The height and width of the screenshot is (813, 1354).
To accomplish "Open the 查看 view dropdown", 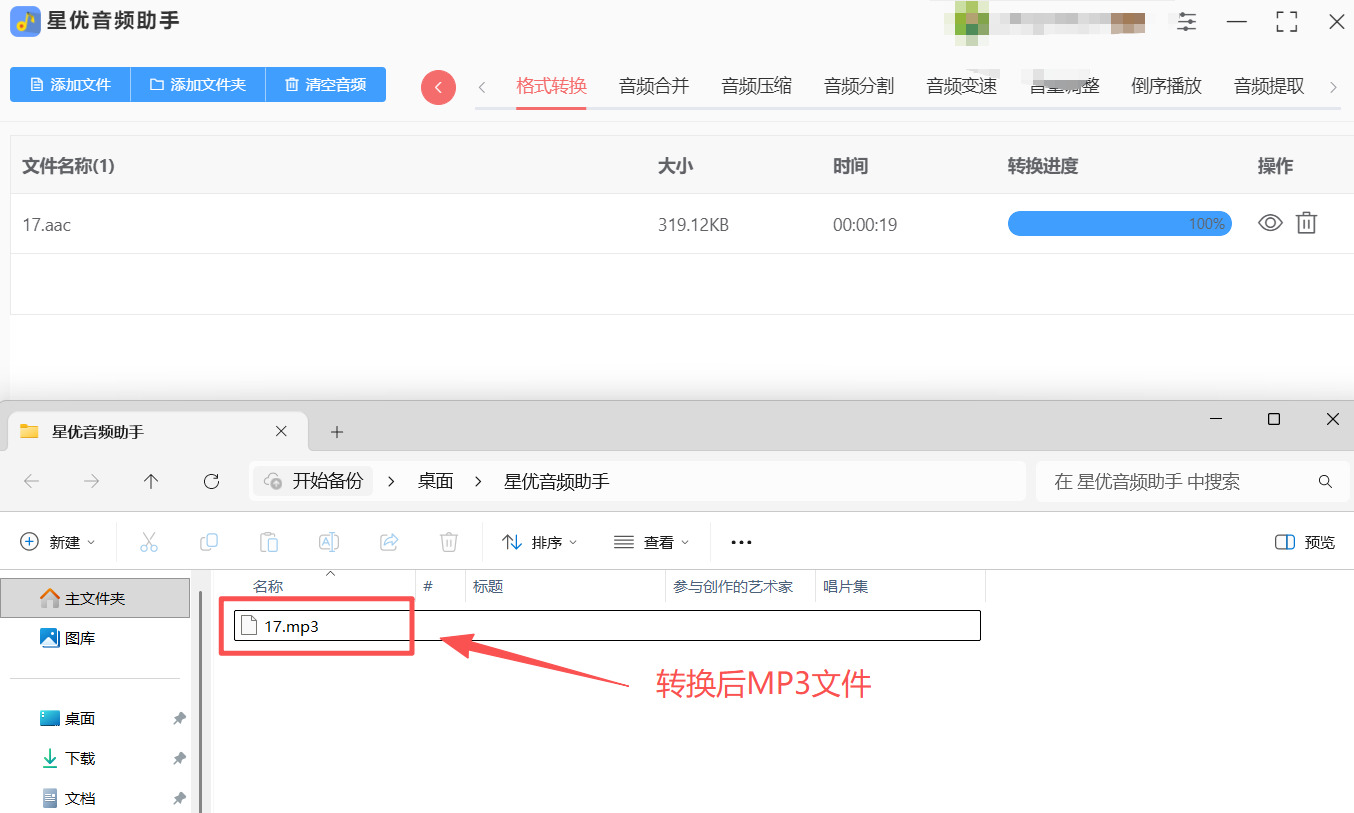I will point(652,542).
